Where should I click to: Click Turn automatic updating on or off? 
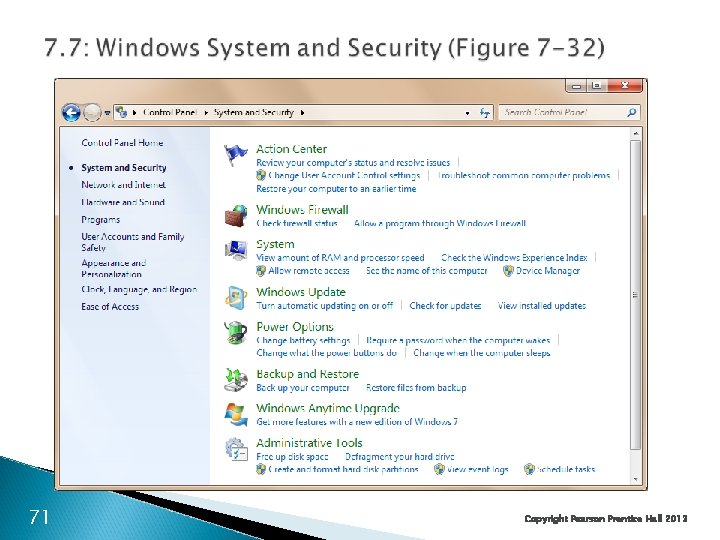click(x=325, y=306)
